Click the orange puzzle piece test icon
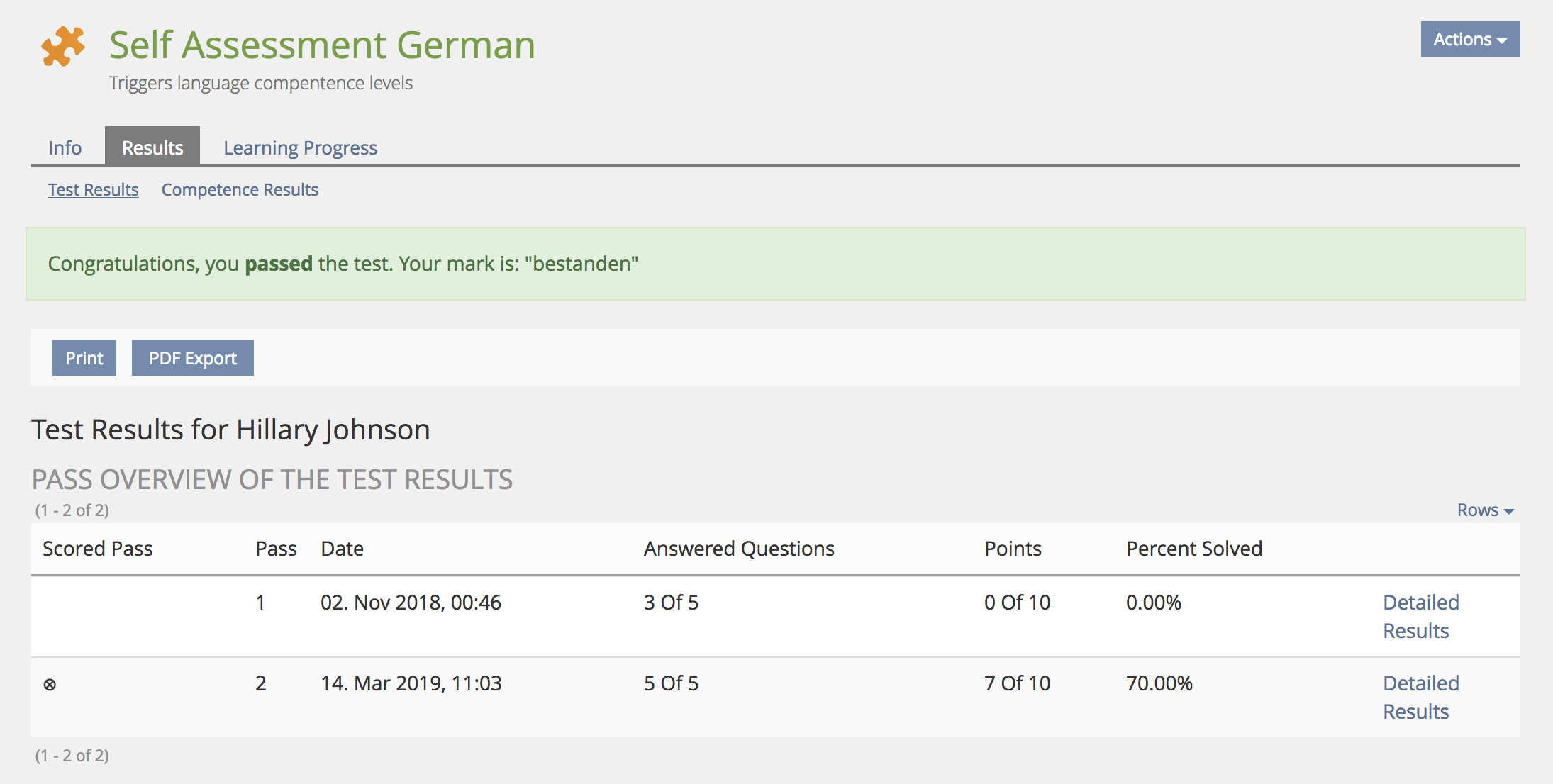Image resolution: width=1553 pixels, height=784 pixels. coord(63,46)
